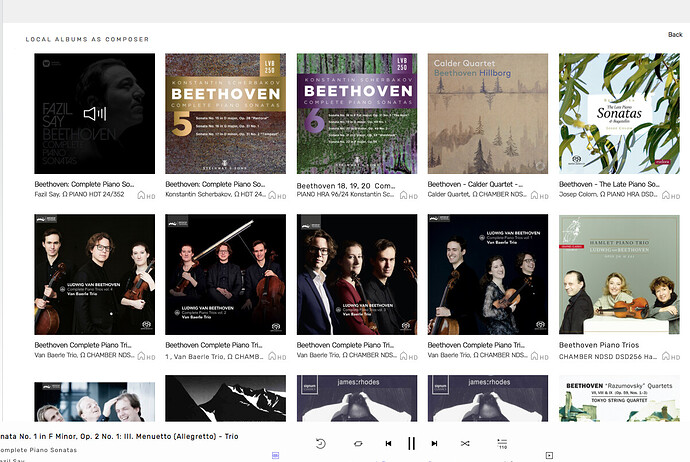Image resolution: width=690 pixels, height=462 pixels.
Task: Click the Back link
Action: (675, 34)
